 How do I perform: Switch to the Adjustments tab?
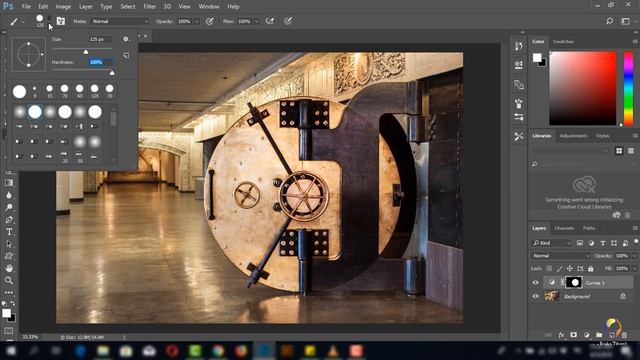point(573,136)
